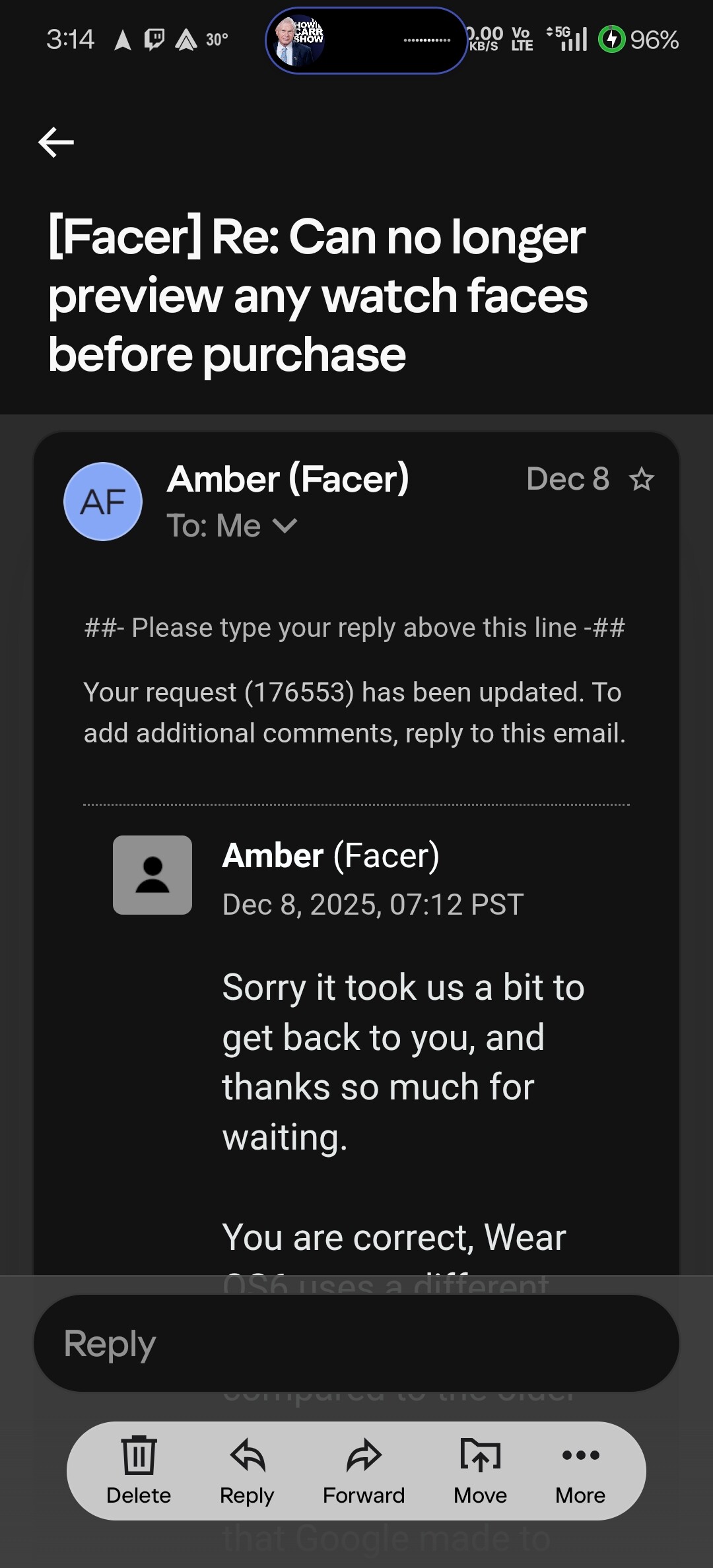
Task: Open the More options menu
Action: click(x=580, y=1470)
